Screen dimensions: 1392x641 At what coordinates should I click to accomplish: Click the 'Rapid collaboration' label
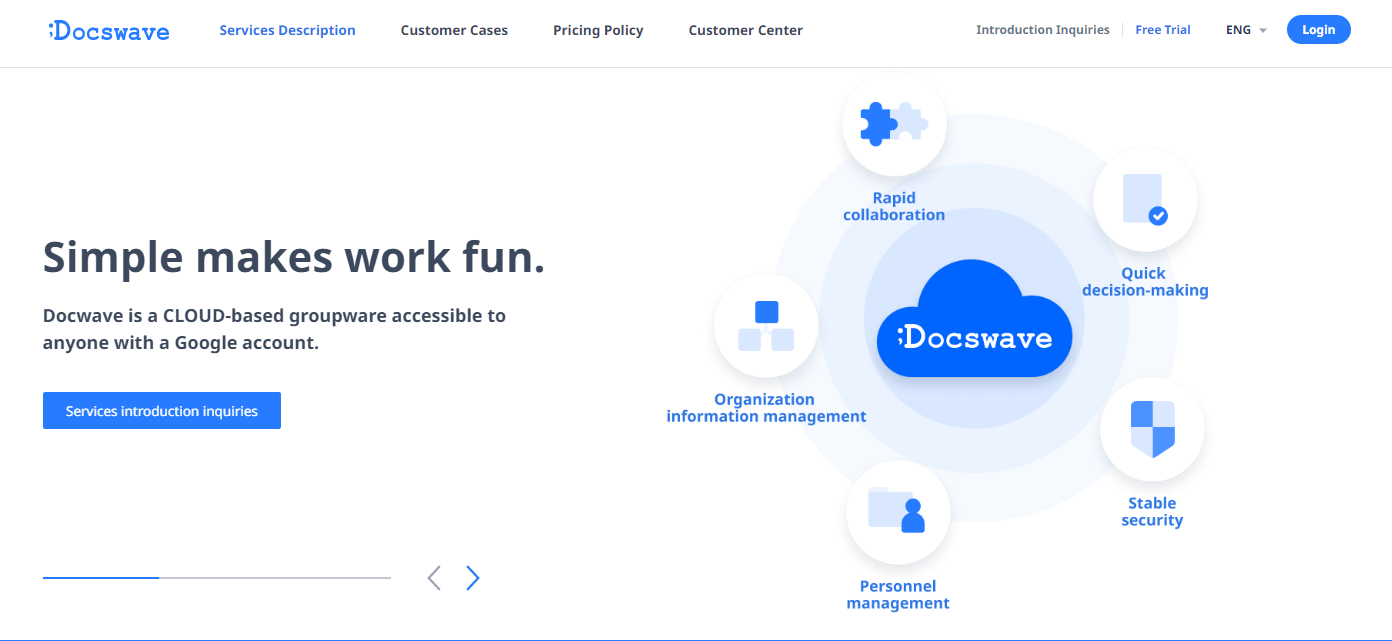[x=894, y=206]
